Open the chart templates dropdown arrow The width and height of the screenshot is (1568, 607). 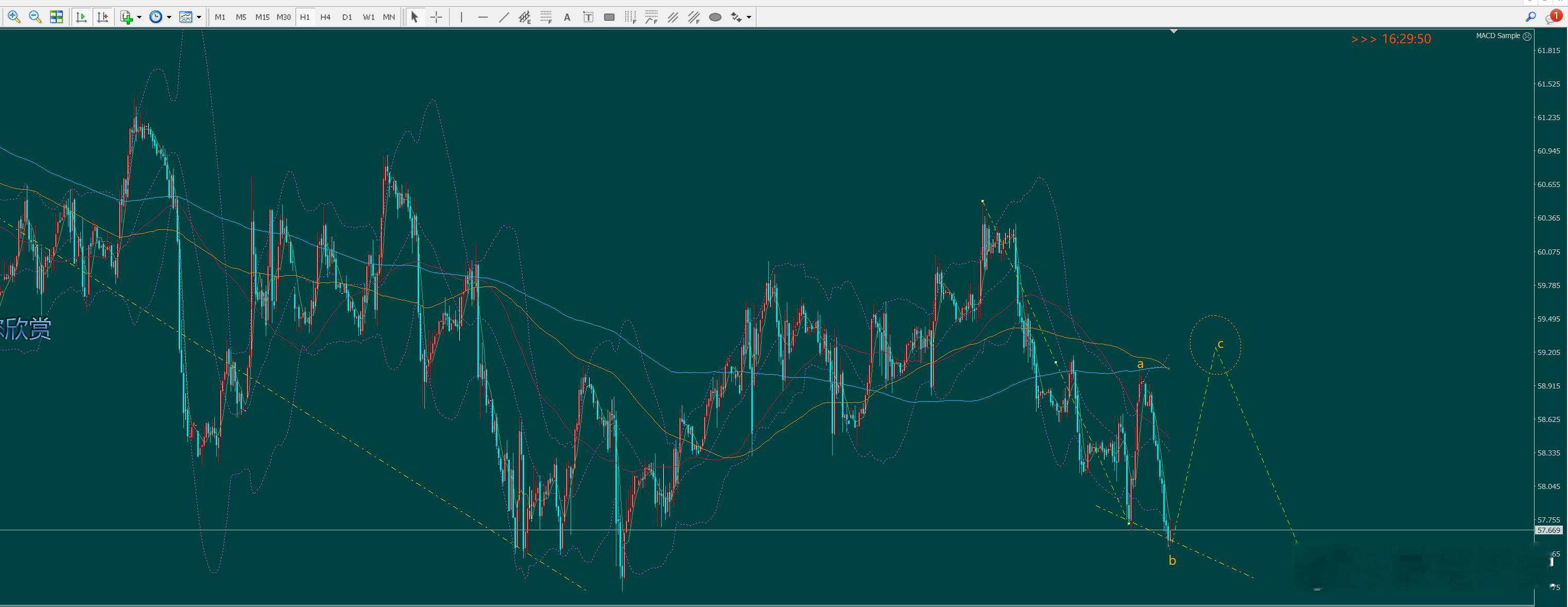click(199, 17)
